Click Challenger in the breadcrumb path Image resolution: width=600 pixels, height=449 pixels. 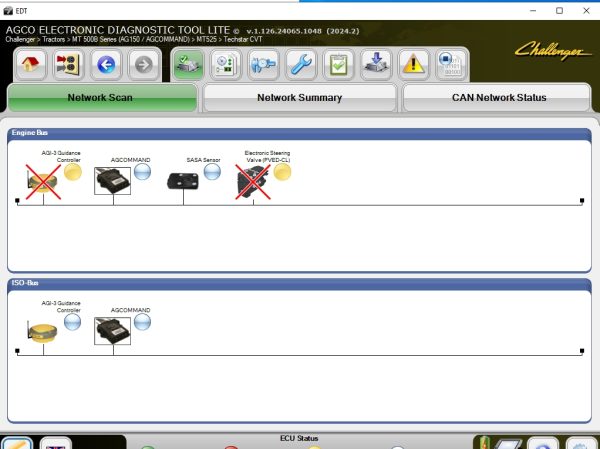20,39
